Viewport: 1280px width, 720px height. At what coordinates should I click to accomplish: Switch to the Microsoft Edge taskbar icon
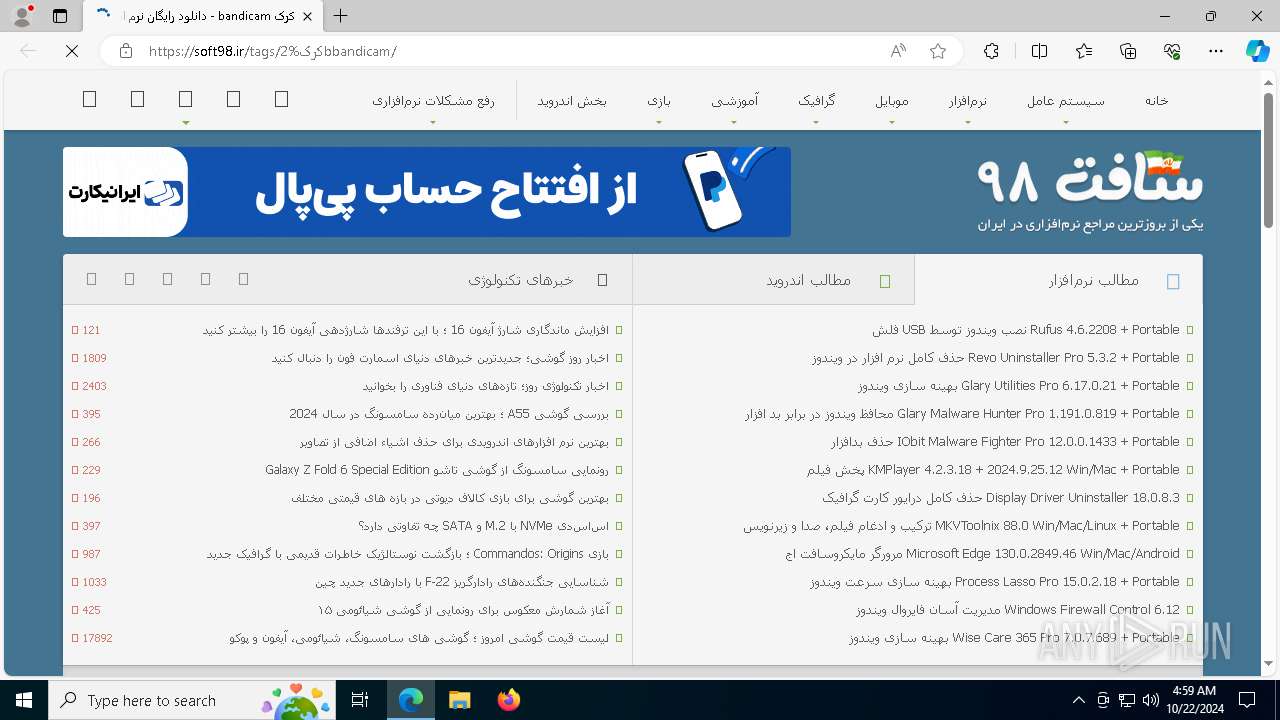click(411, 700)
